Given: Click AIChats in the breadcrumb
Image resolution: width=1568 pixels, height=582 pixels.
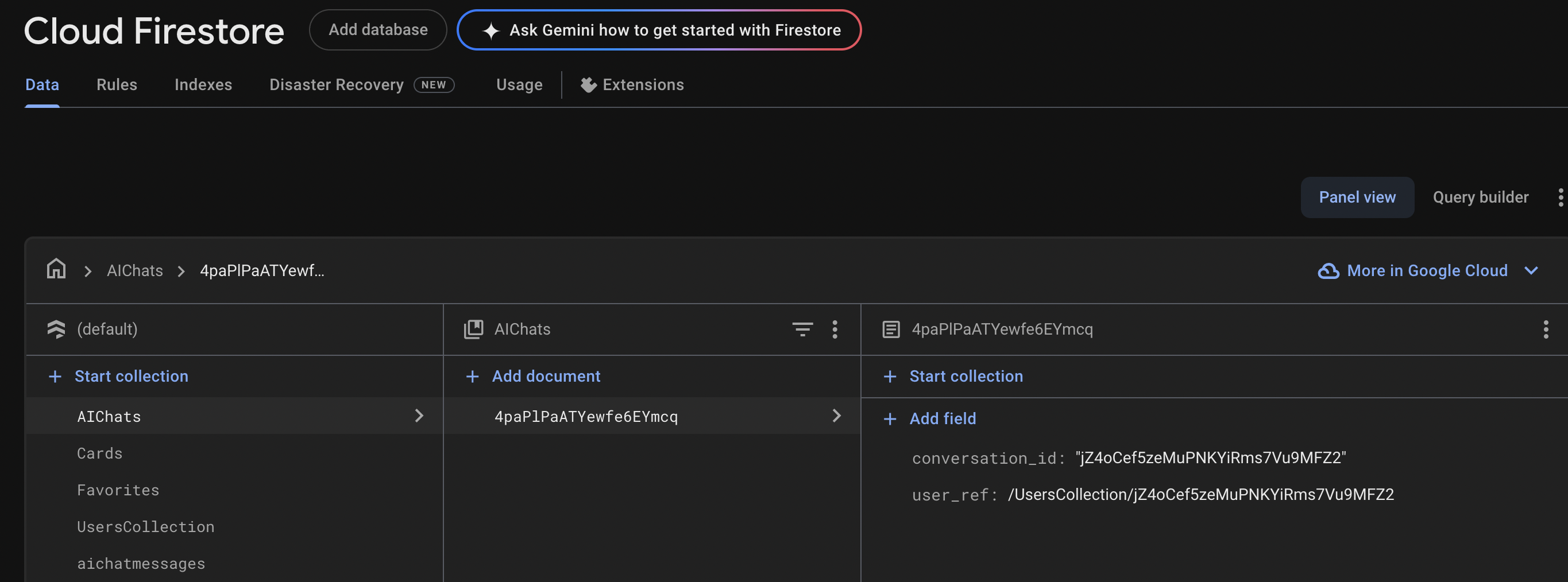Looking at the screenshot, I should click(134, 271).
